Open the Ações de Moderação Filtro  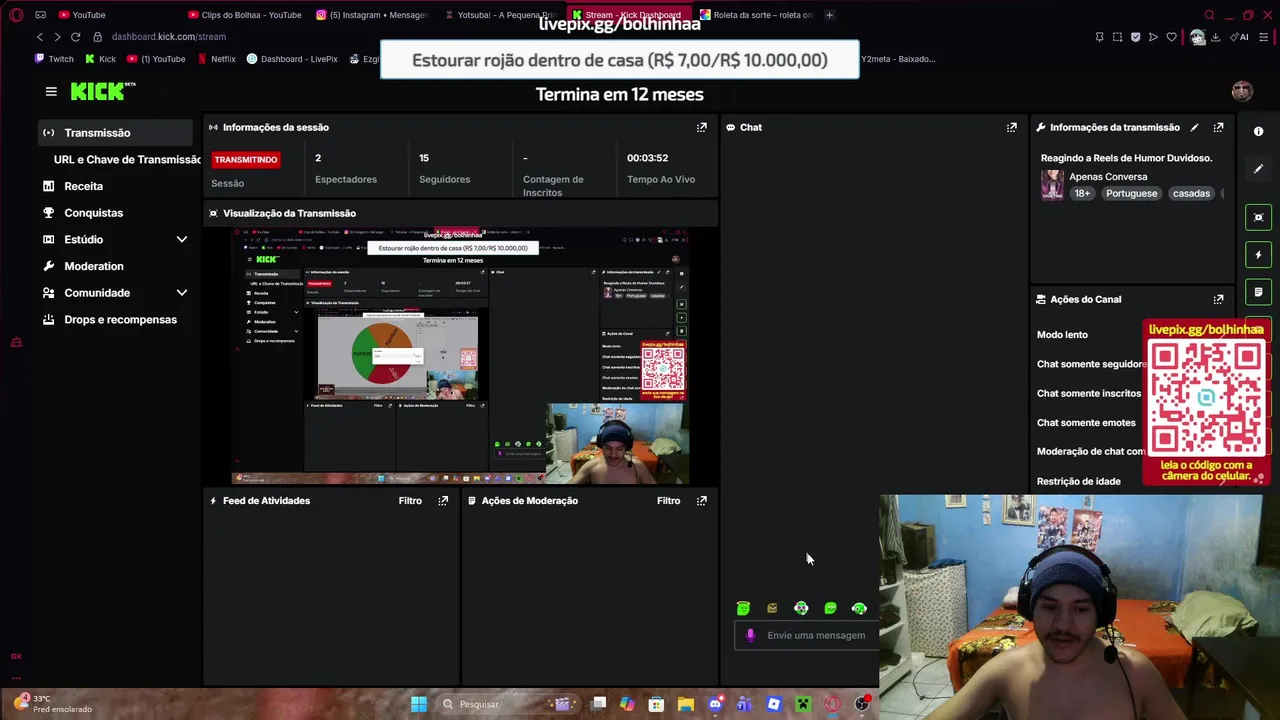(x=668, y=500)
